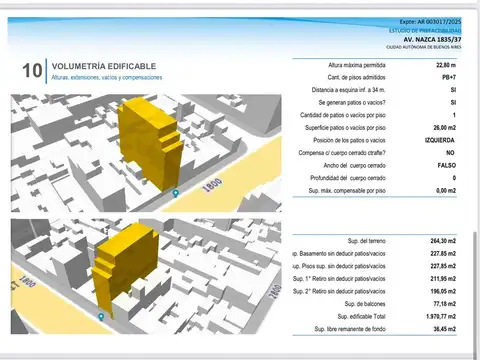Click label Sup. máx. compensable por piso

[x=347, y=191]
